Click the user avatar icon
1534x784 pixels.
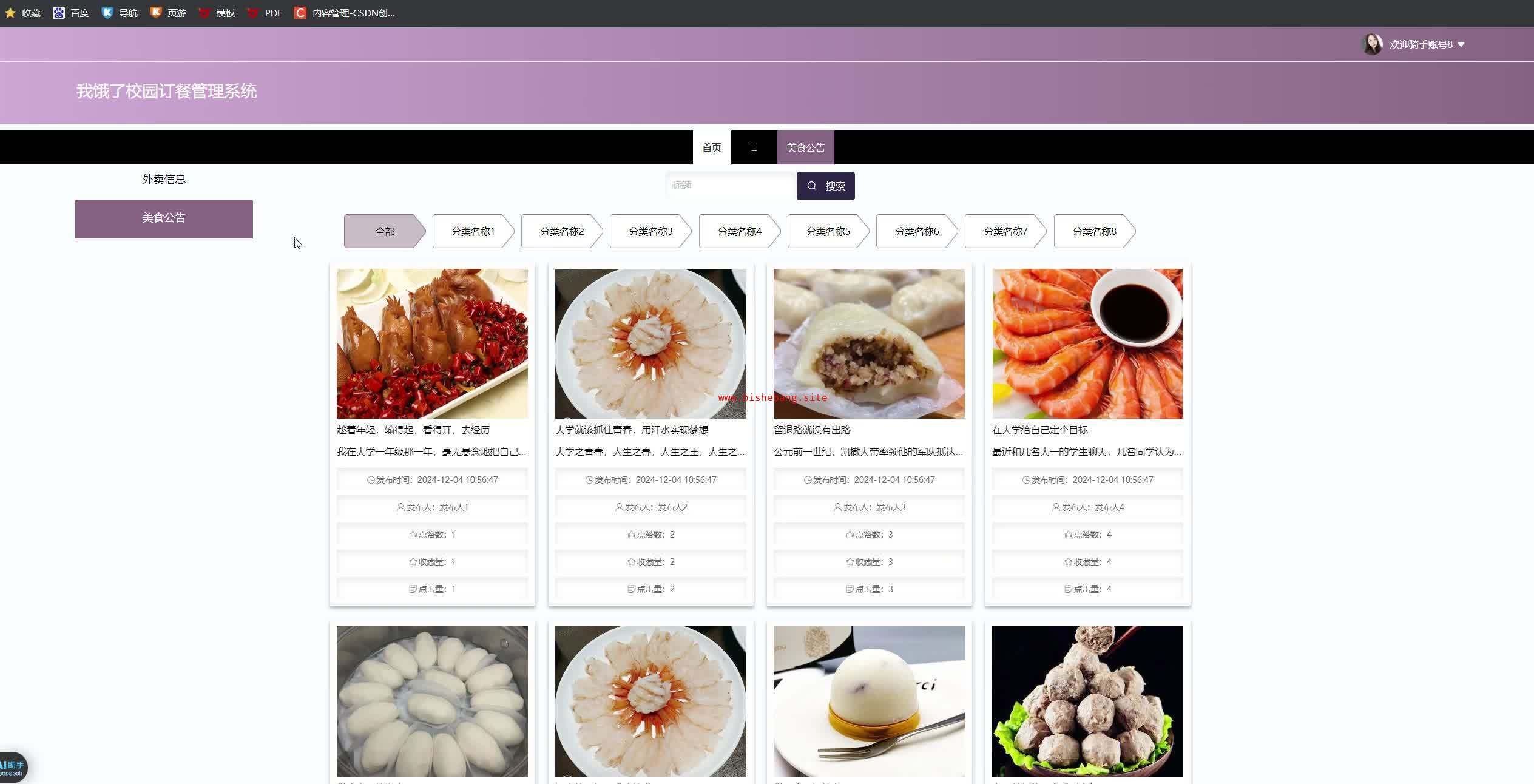pyautogui.click(x=1371, y=44)
